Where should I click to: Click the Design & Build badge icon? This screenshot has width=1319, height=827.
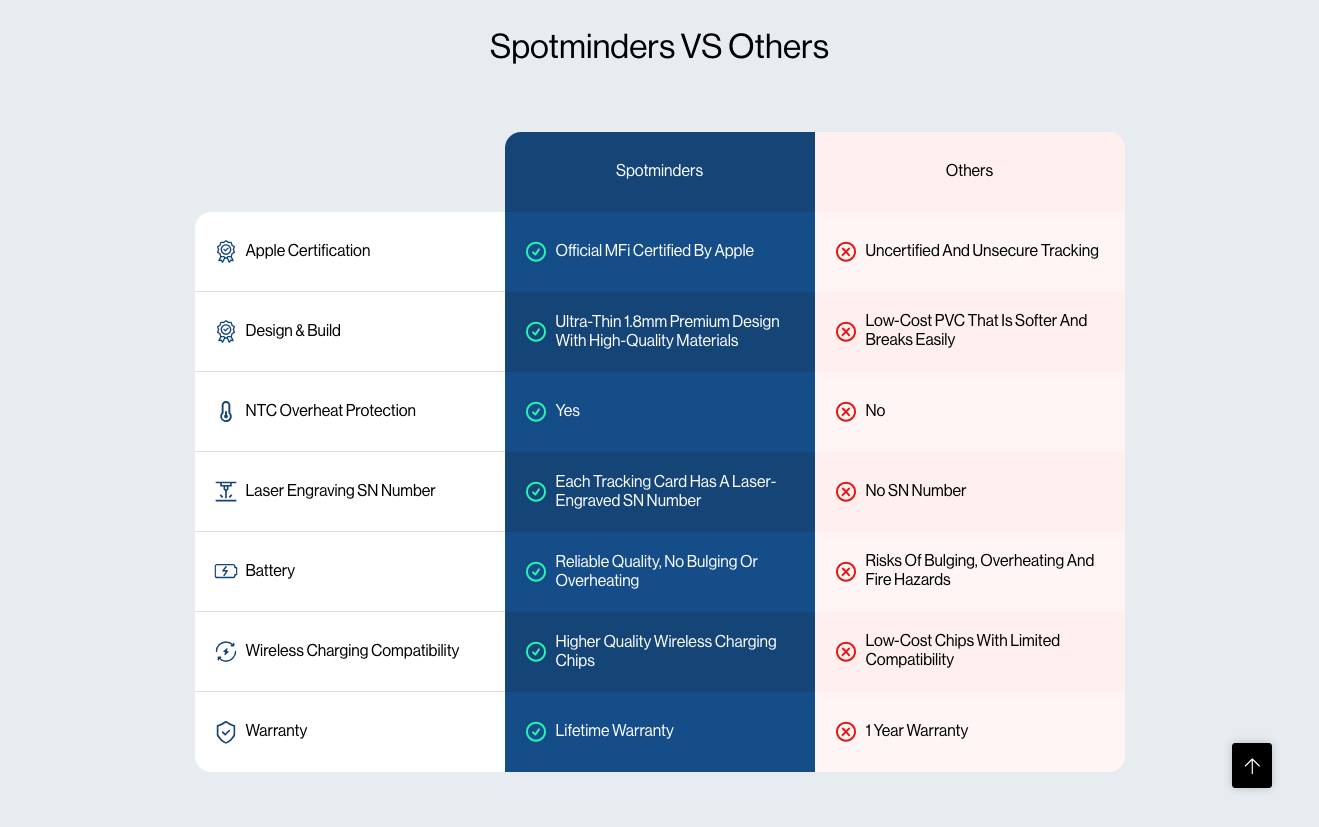click(226, 331)
